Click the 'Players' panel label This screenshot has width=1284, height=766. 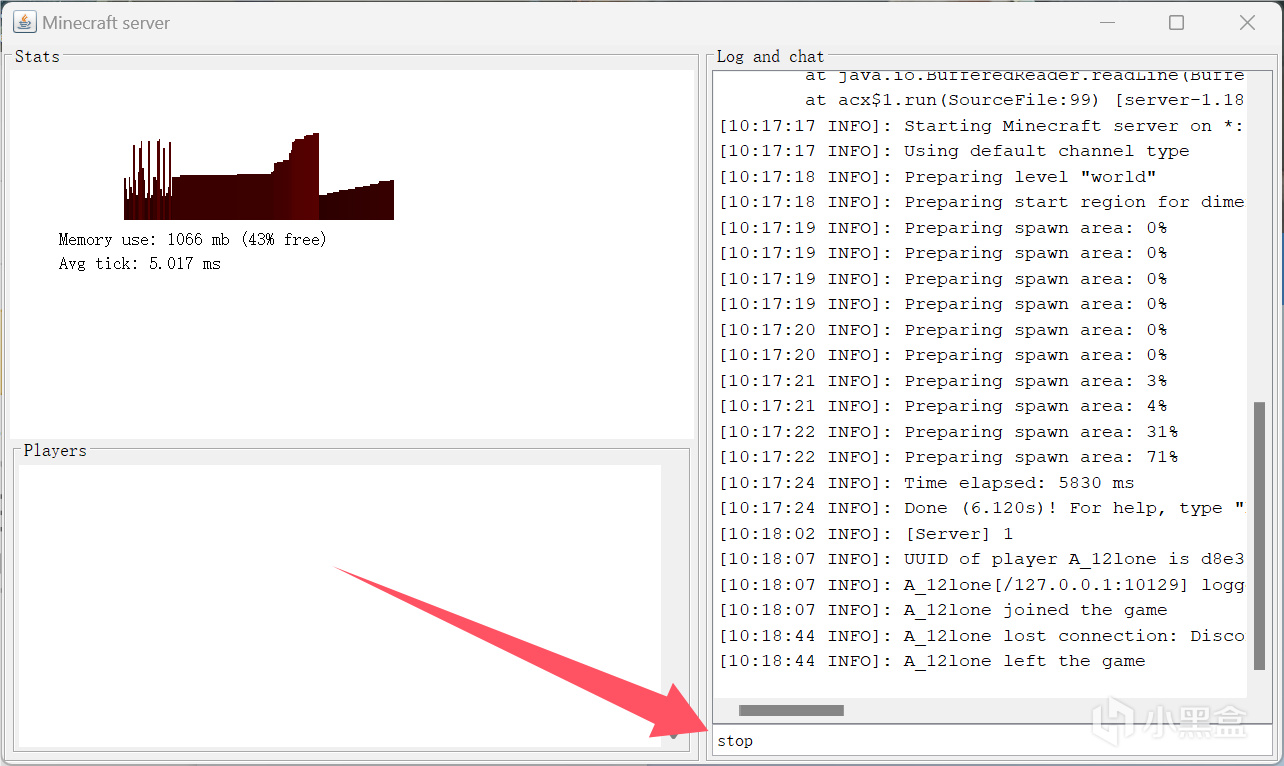pyautogui.click(x=55, y=451)
